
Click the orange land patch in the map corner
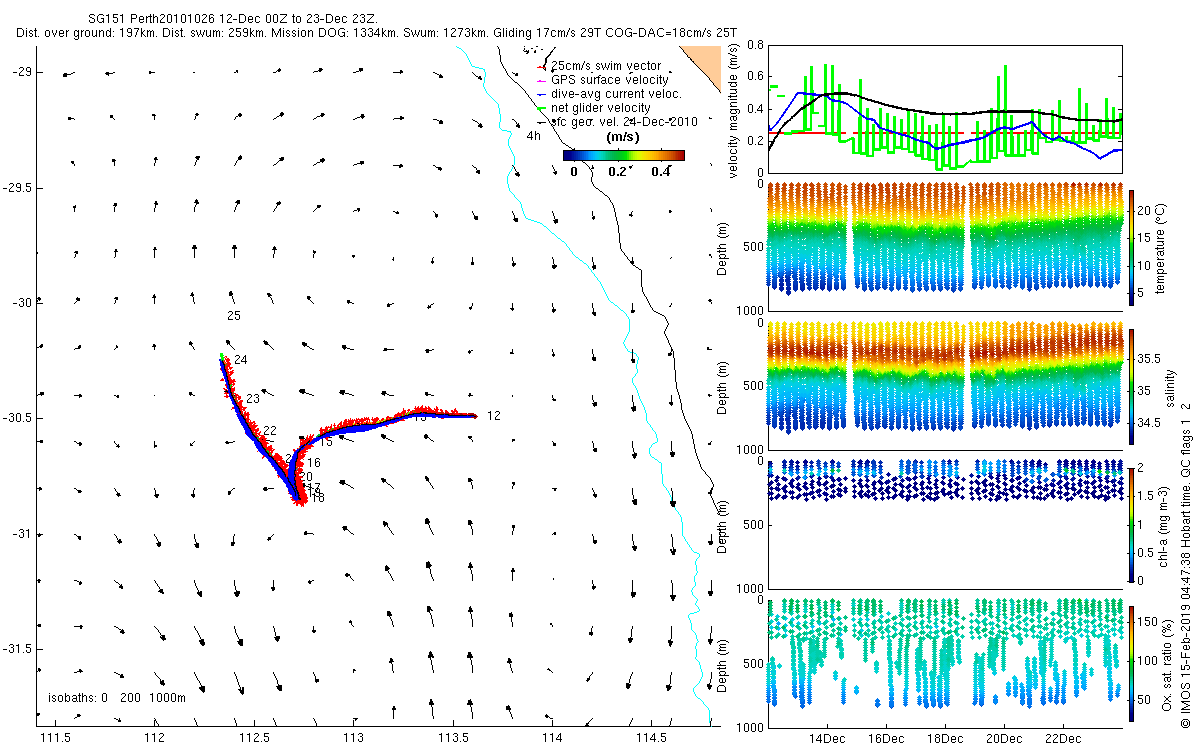tap(707, 62)
